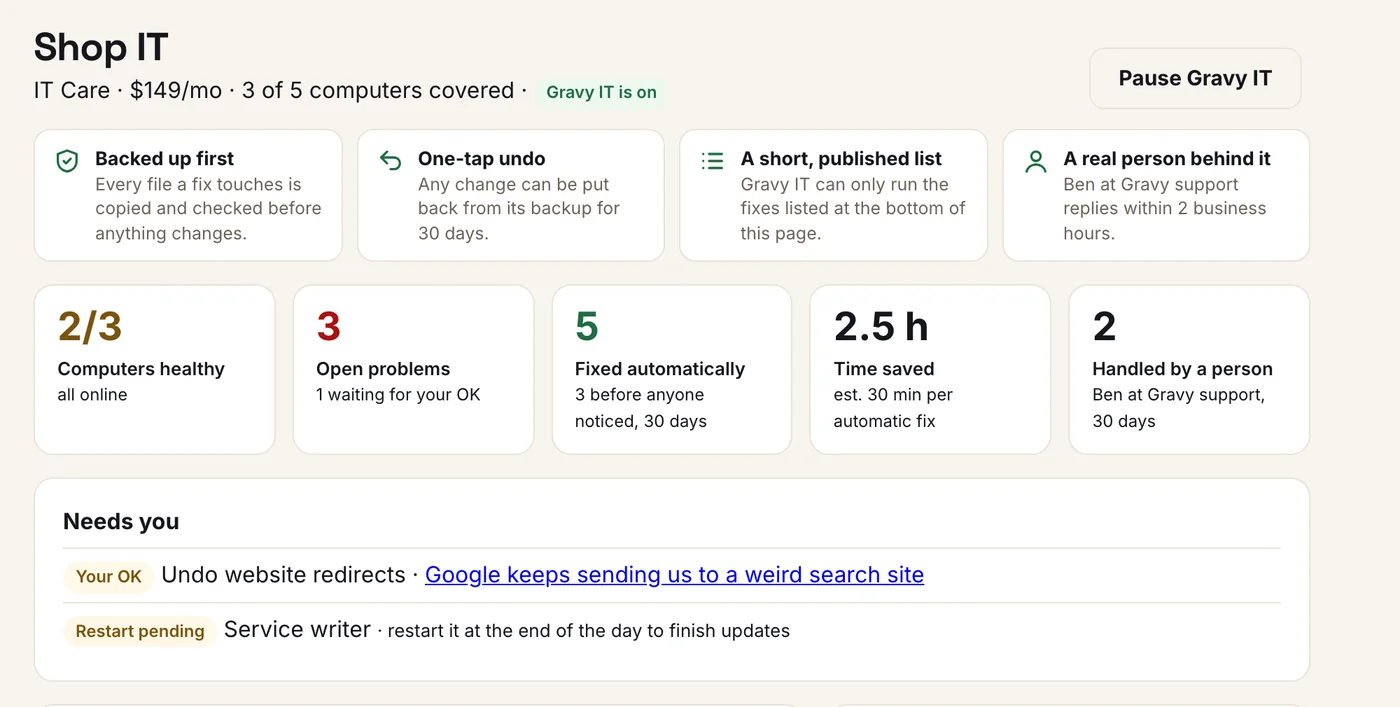Image resolution: width=1400 pixels, height=707 pixels.
Task: Click the Backed up first card title
Action: [x=165, y=159]
